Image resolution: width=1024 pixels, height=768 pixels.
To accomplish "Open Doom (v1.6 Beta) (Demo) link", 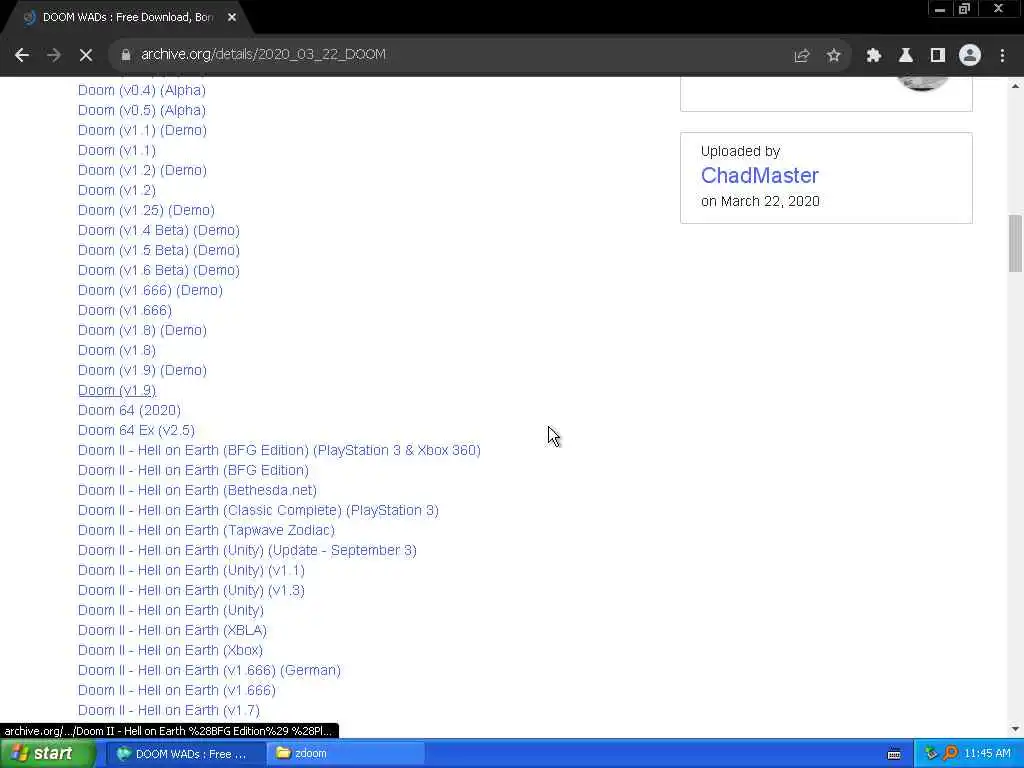I will pos(159,270).
